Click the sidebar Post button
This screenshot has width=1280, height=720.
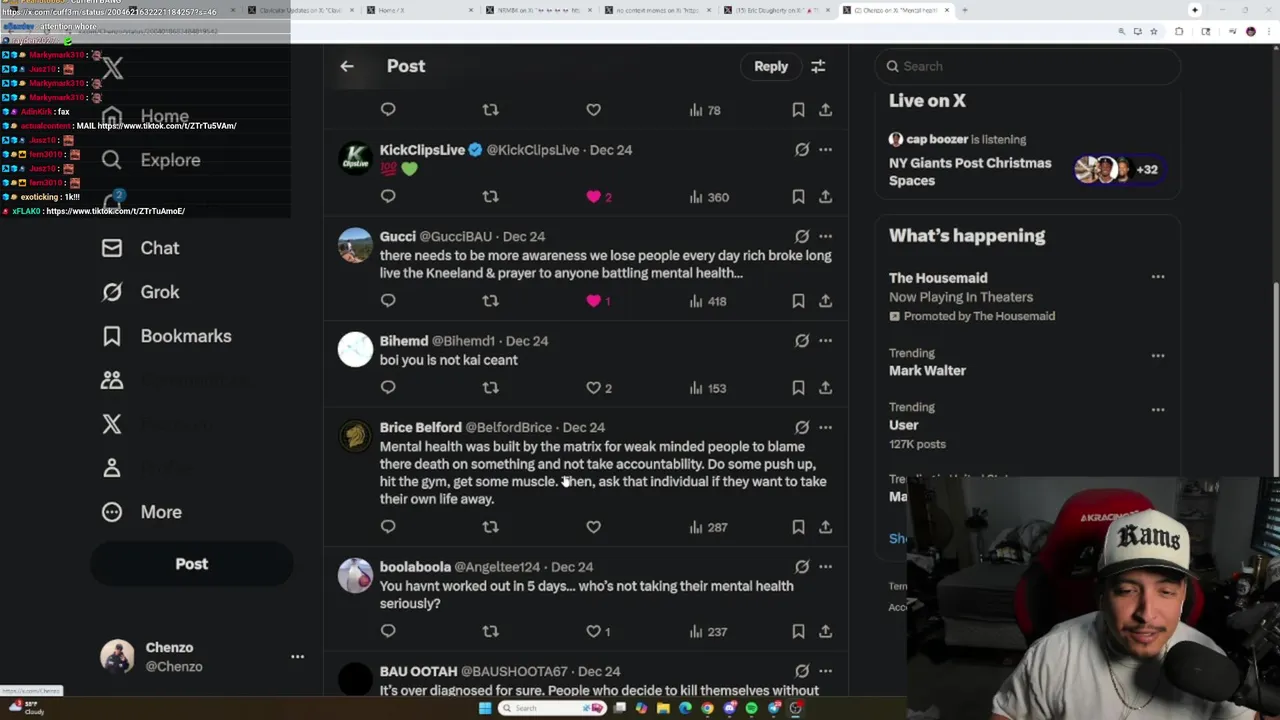[x=192, y=564]
